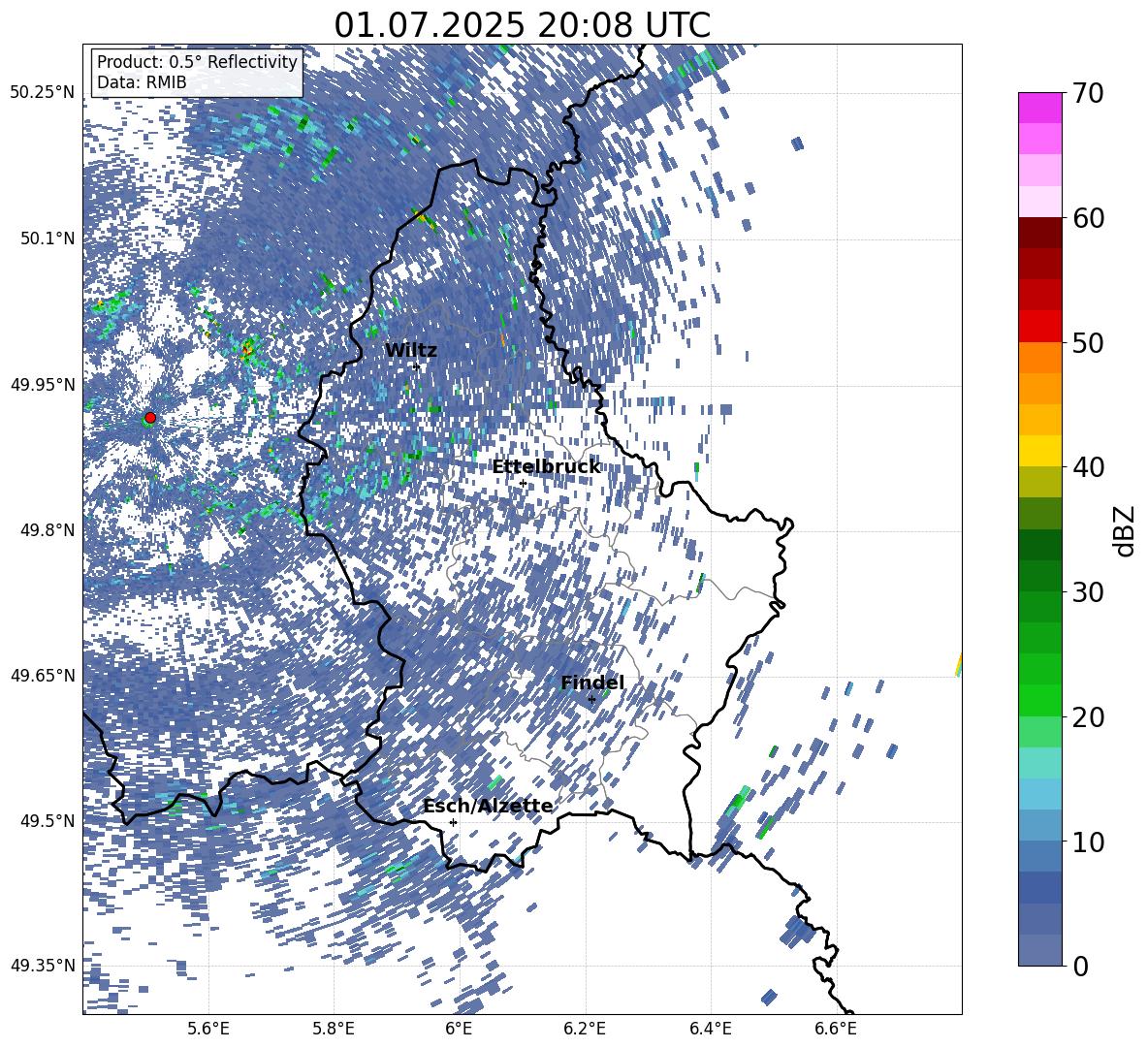Click the 6.6°E longitude label
1148x1048 pixels.
click(836, 1029)
